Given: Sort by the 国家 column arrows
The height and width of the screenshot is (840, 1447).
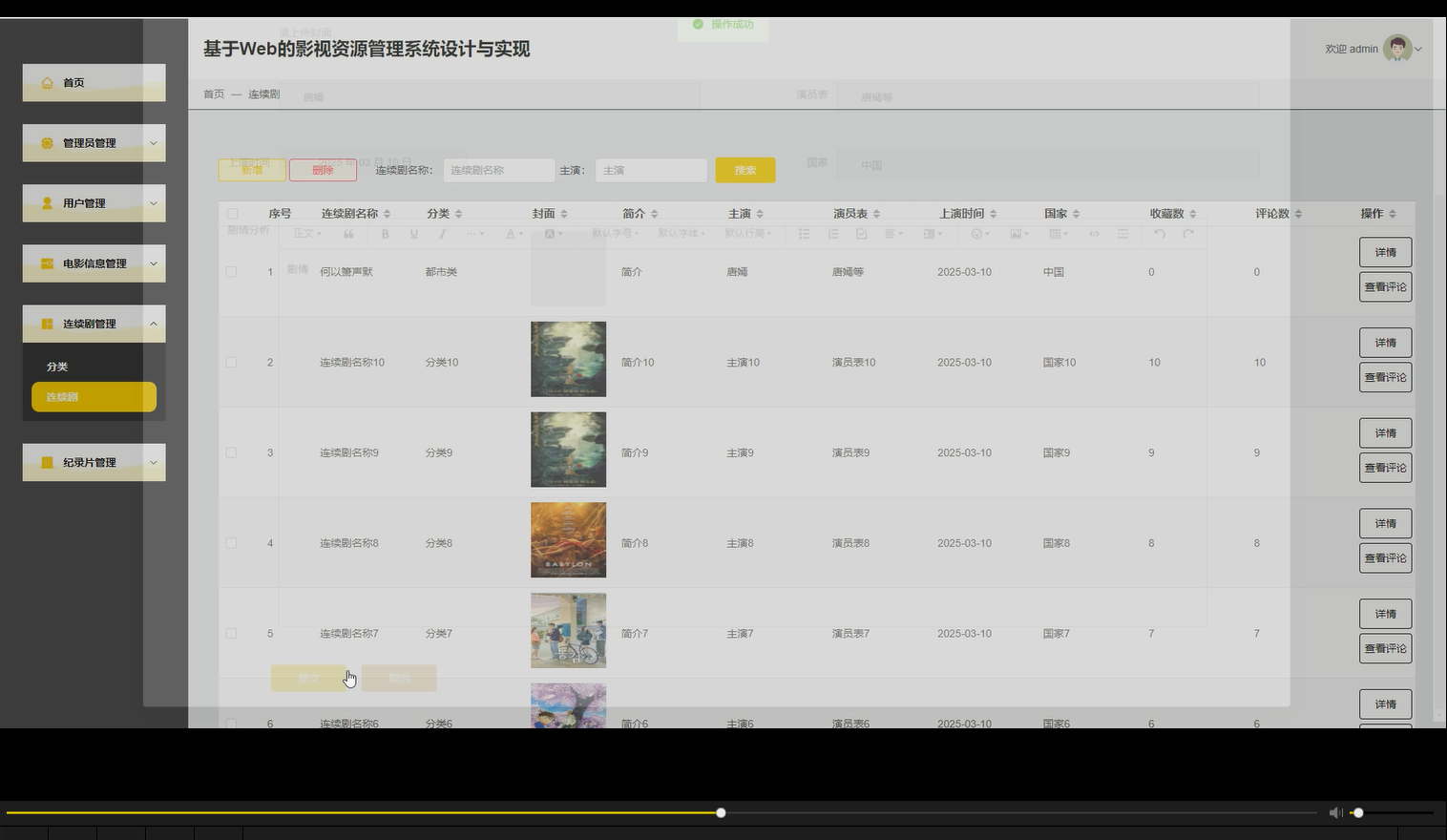Looking at the screenshot, I should [x=1076, y=214].
